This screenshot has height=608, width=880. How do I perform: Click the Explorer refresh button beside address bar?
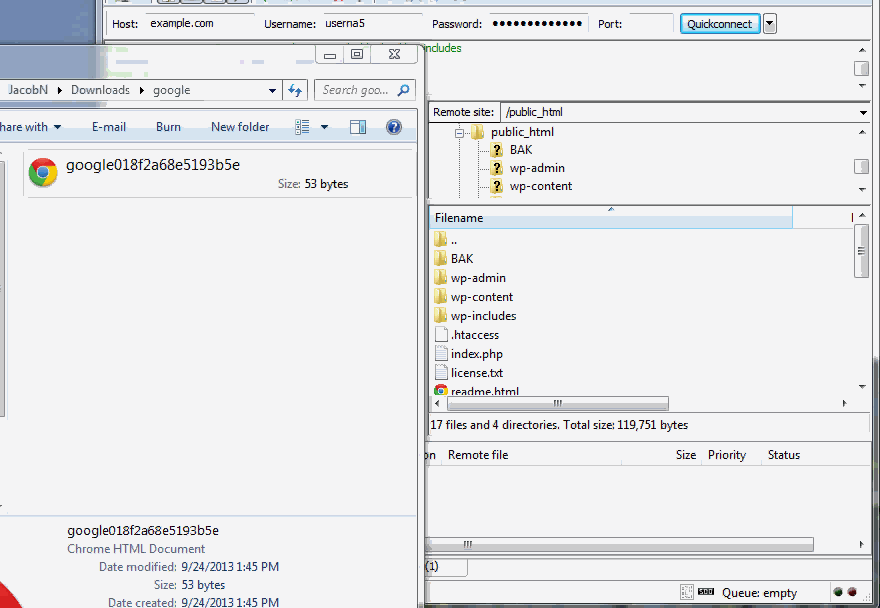point(295,90)
